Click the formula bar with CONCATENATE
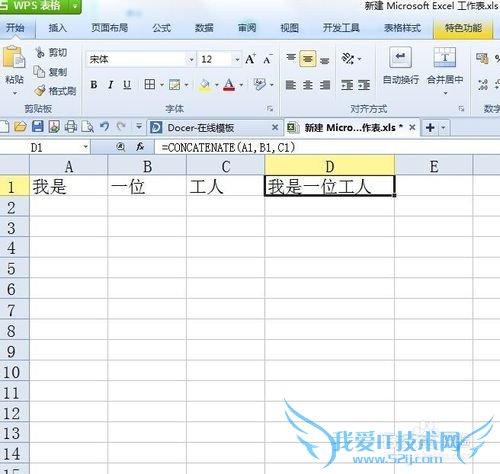 (x=328, y=147)
